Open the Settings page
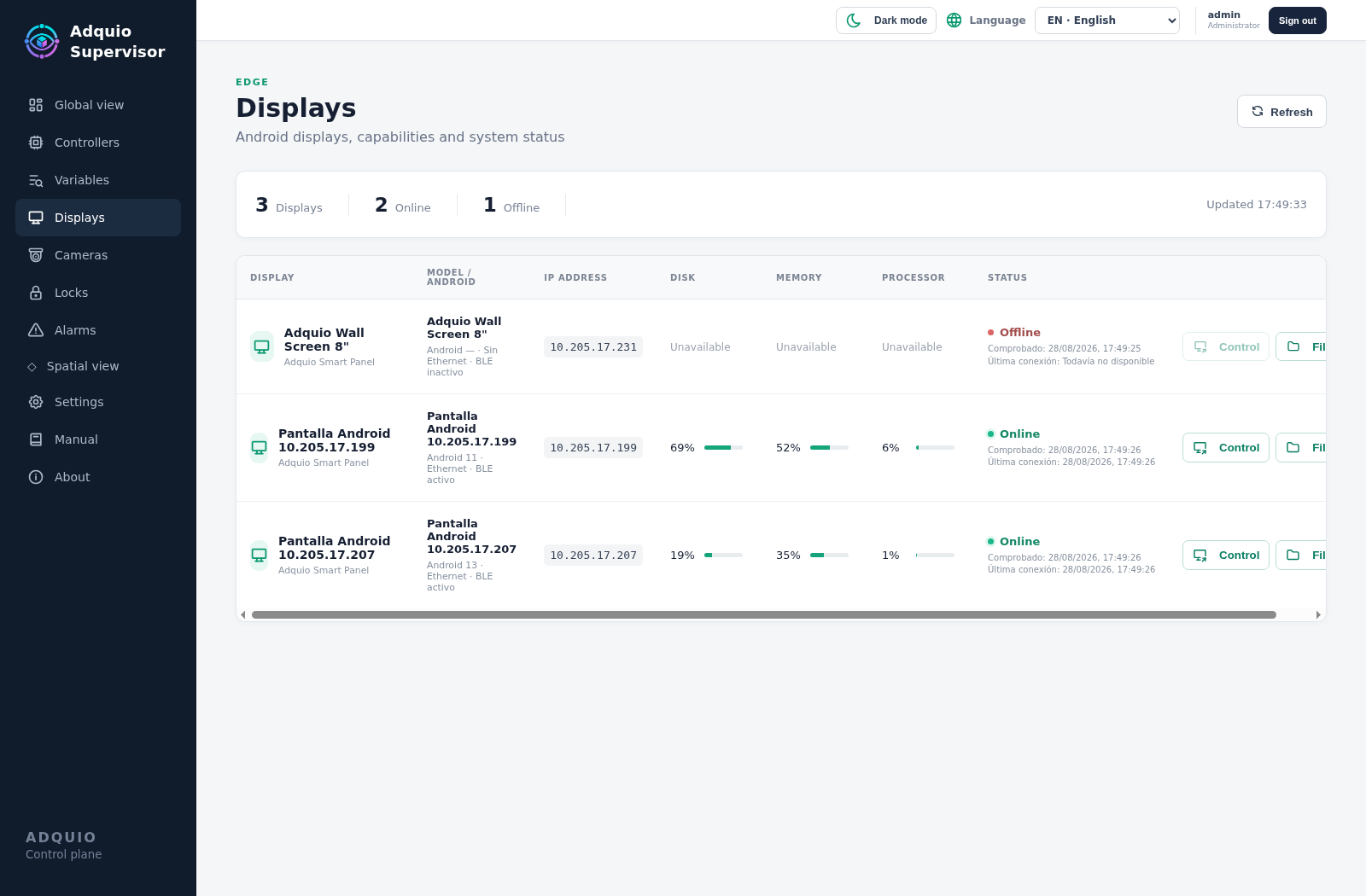Viewport: 1366px width, 896px height. point(98,402)
